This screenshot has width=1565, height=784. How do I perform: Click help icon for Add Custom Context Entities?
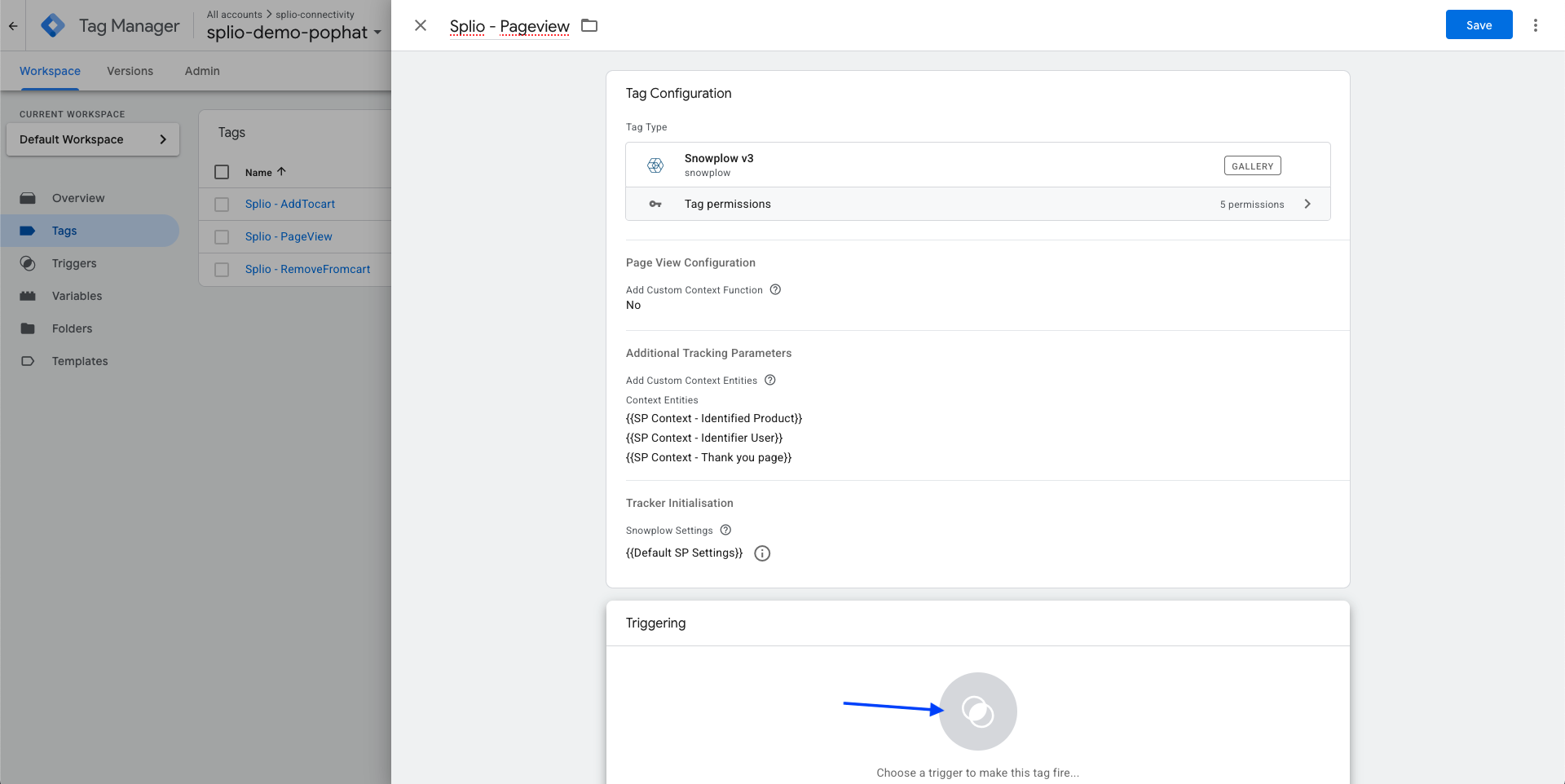[x=770, y=380]
